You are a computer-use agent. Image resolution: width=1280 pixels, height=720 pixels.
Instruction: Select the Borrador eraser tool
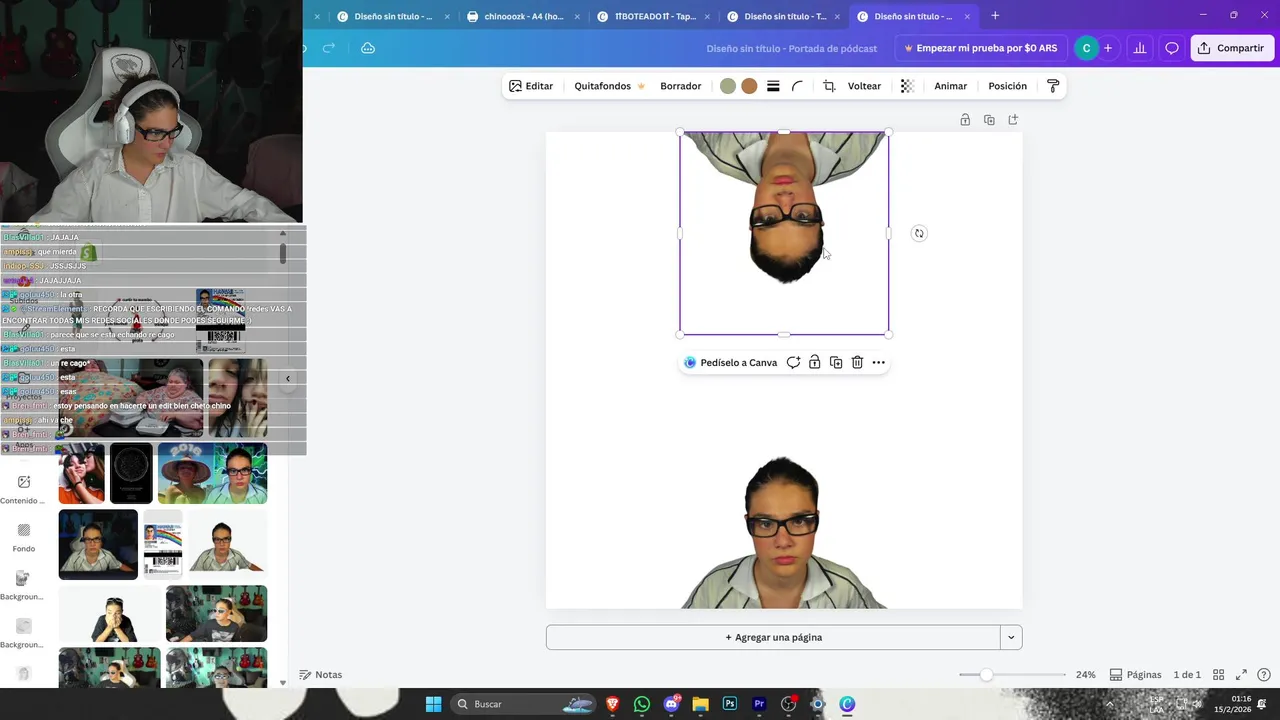click(x=680, y=86)
